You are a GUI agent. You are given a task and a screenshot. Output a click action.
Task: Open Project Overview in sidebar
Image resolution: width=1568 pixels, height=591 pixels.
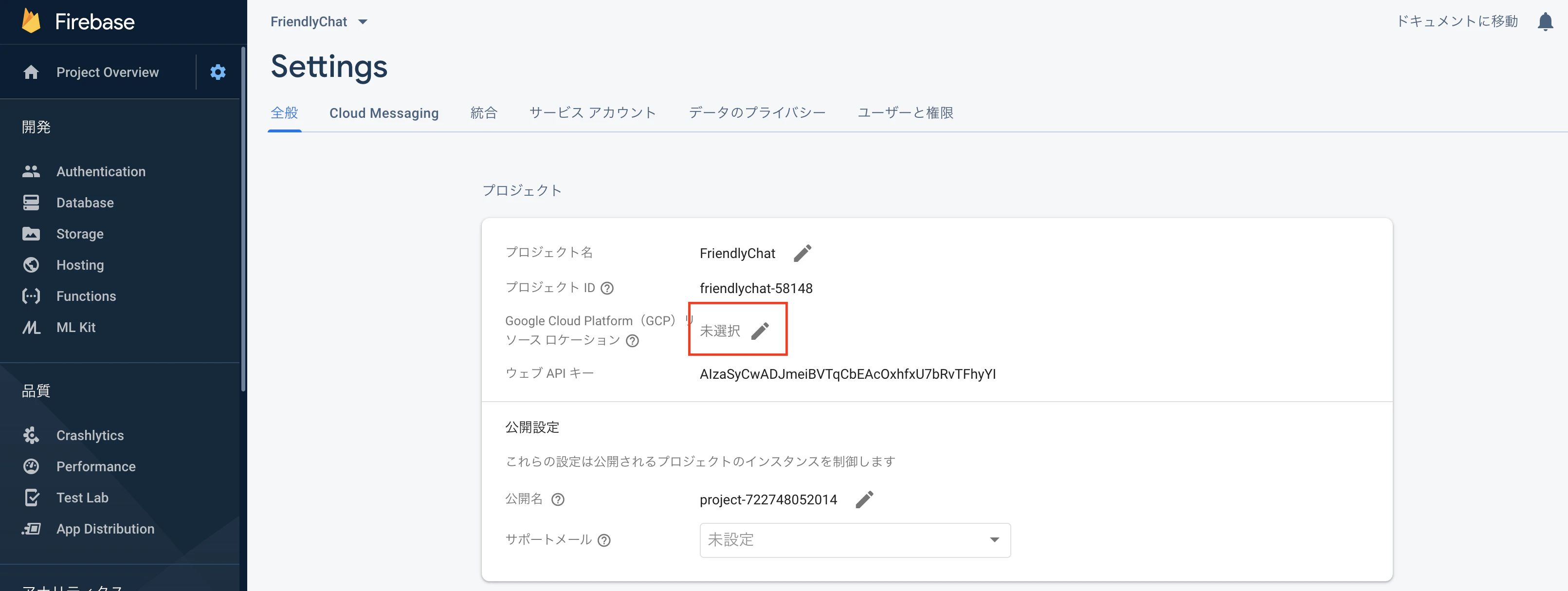[x=107, y=72]
